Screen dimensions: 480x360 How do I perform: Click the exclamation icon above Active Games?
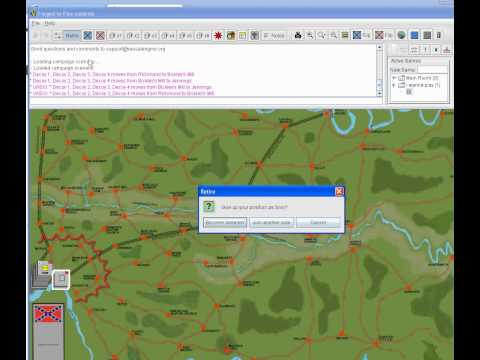425,50
